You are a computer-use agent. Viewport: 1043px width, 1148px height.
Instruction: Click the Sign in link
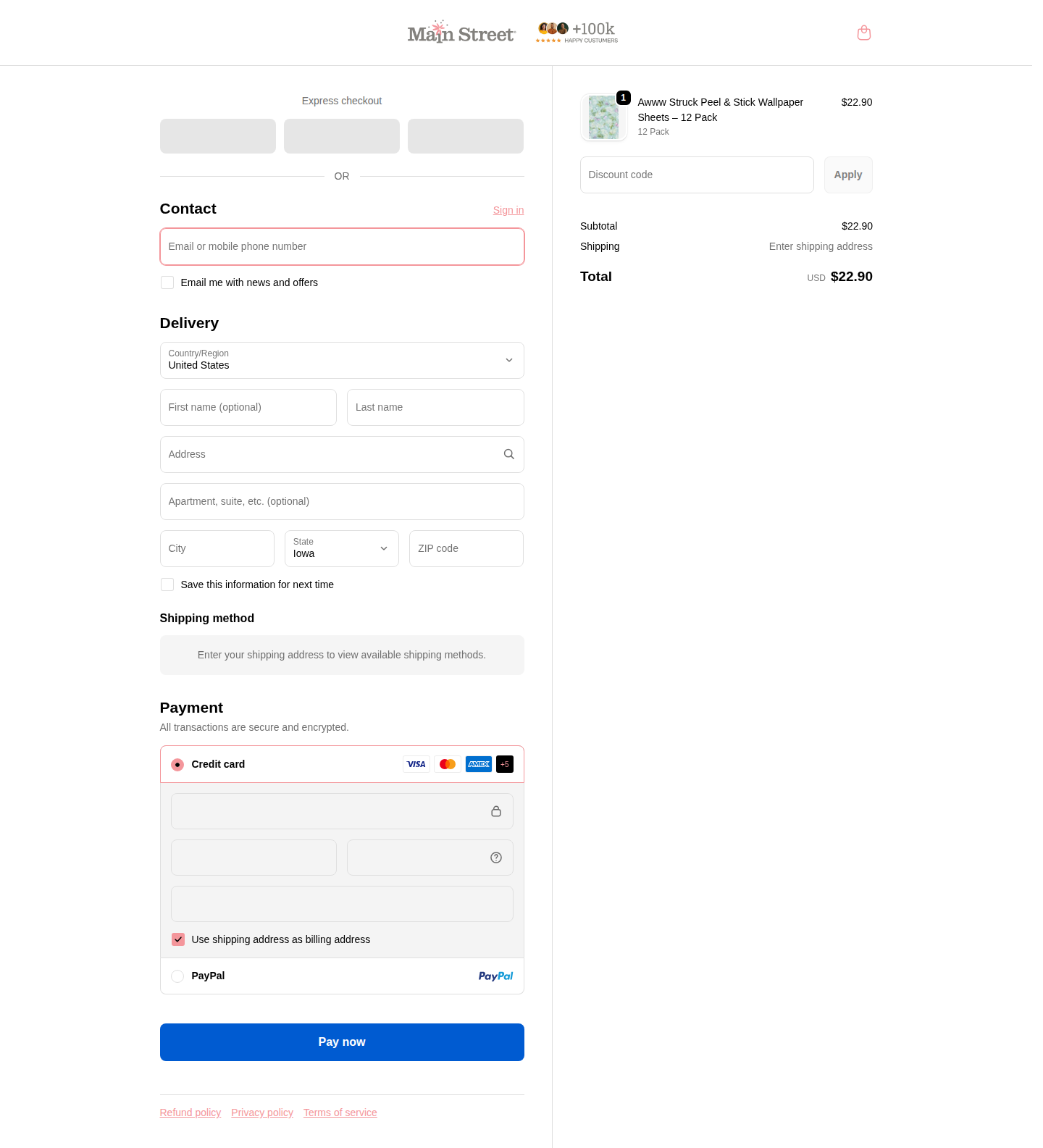508,210
